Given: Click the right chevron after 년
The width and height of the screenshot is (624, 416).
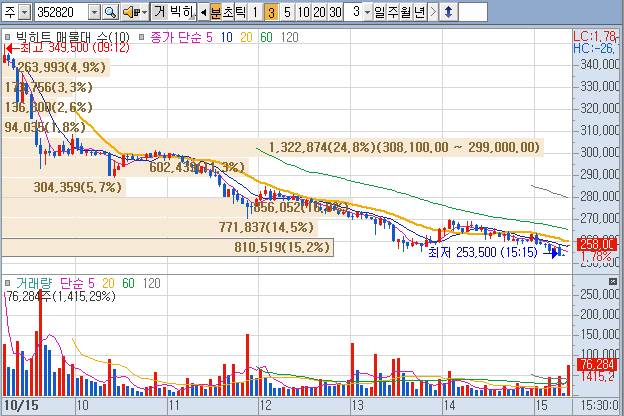Looking at the screenshot, I should tap(433, 13).
